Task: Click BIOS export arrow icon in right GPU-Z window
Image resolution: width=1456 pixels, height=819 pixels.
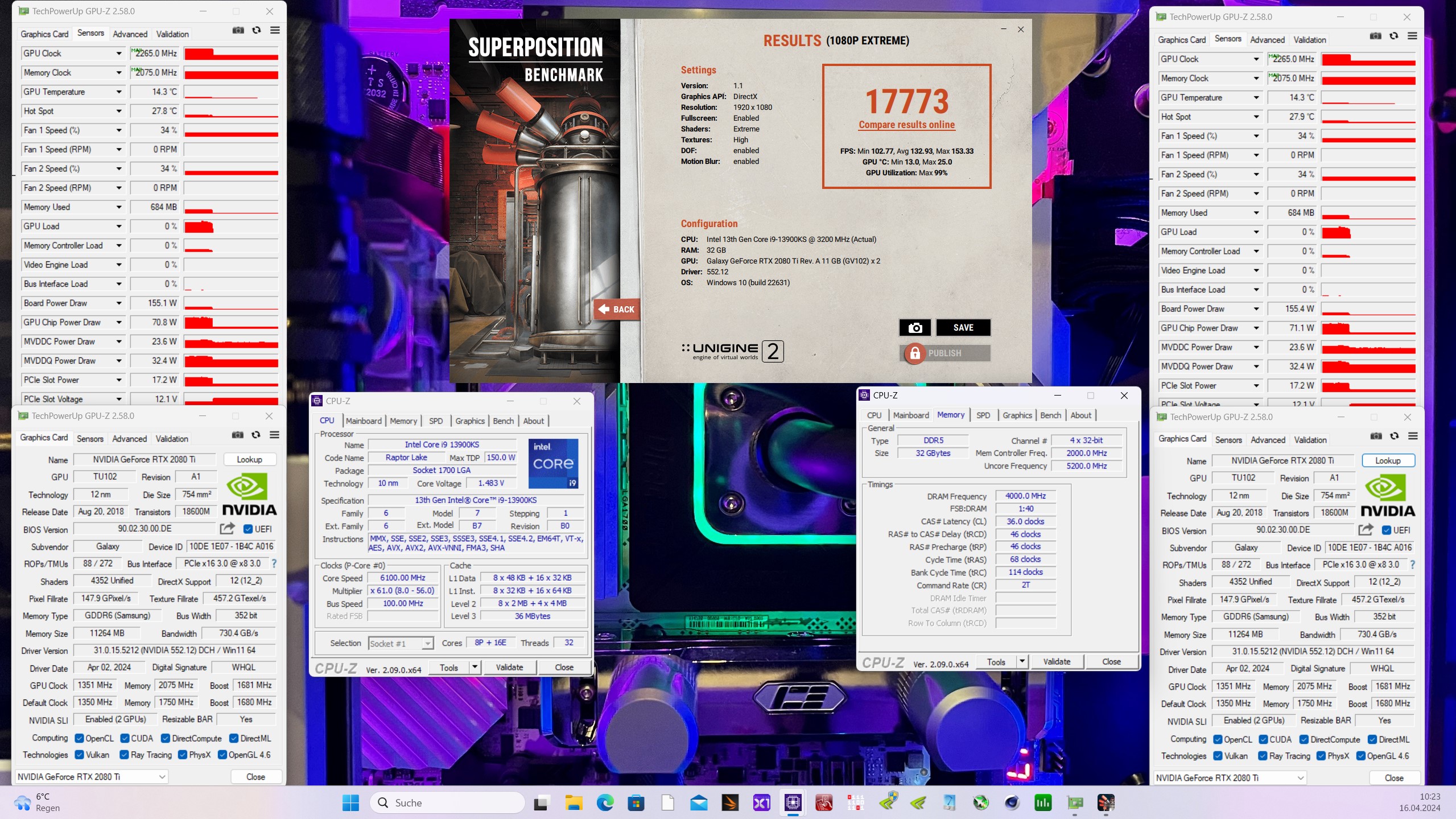Action: [1366, 530]
